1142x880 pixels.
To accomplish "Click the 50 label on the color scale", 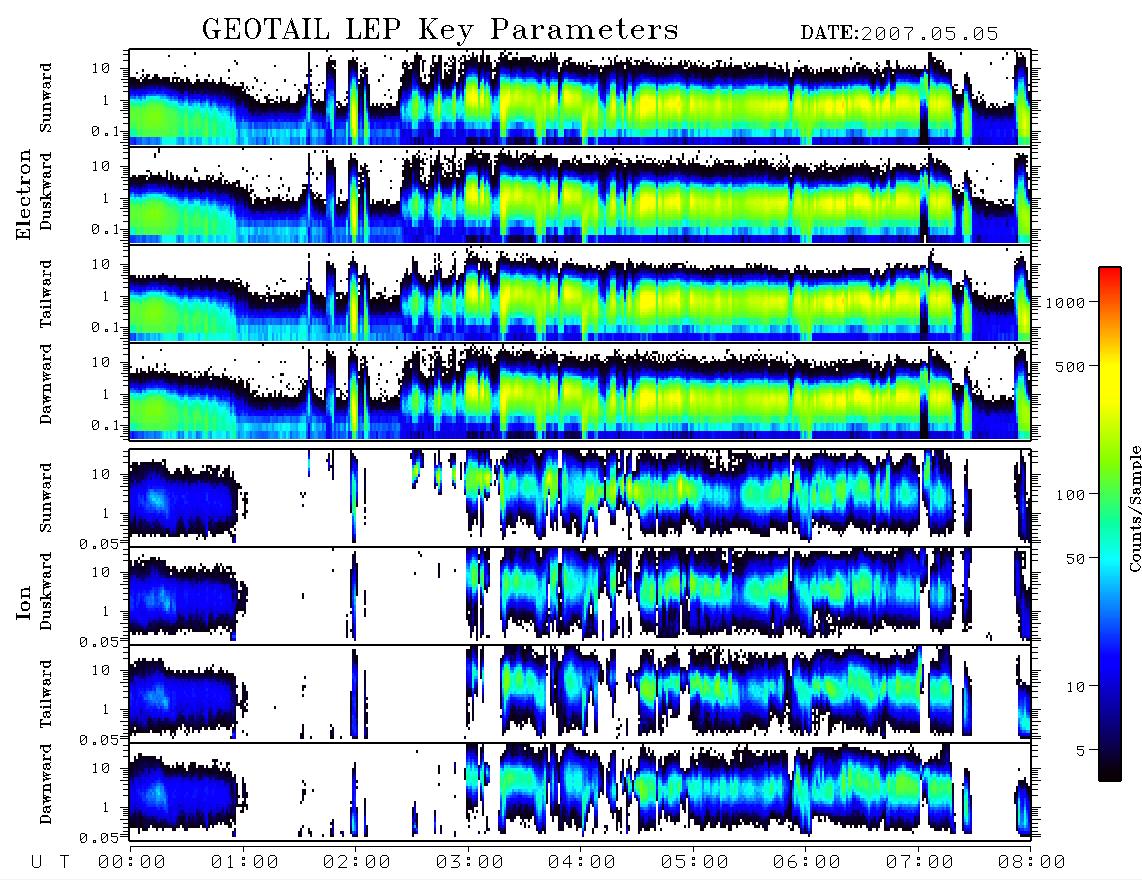I will pyautogui.click(x=1074, y=559).
